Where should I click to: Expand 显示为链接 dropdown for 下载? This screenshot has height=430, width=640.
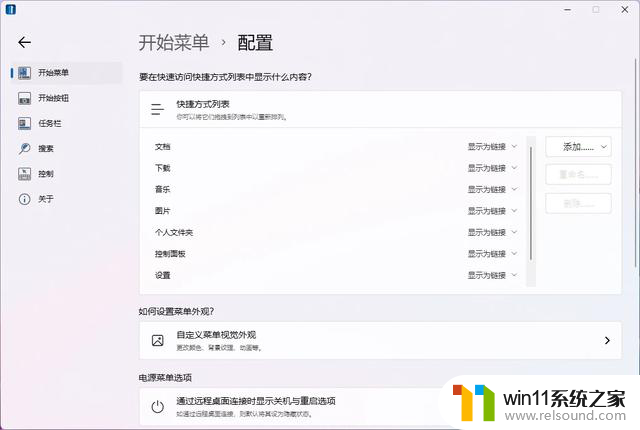[492, 168]
